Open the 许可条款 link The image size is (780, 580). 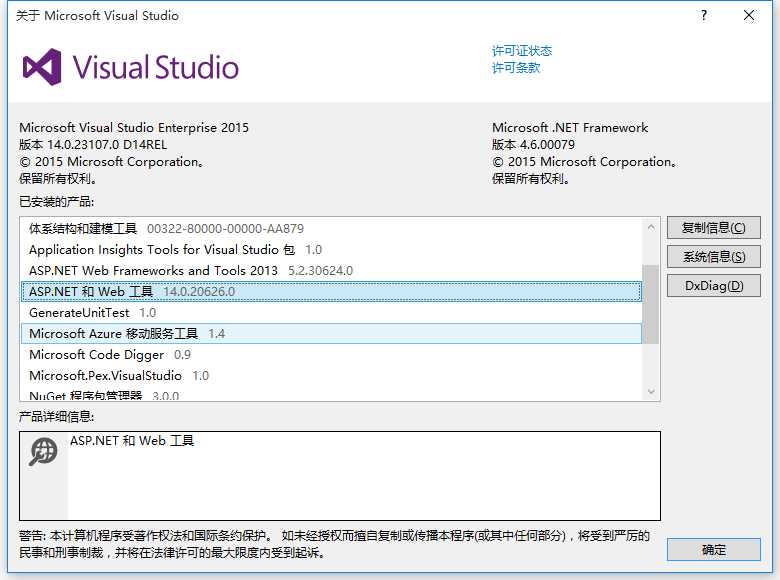tap(516, 68)
